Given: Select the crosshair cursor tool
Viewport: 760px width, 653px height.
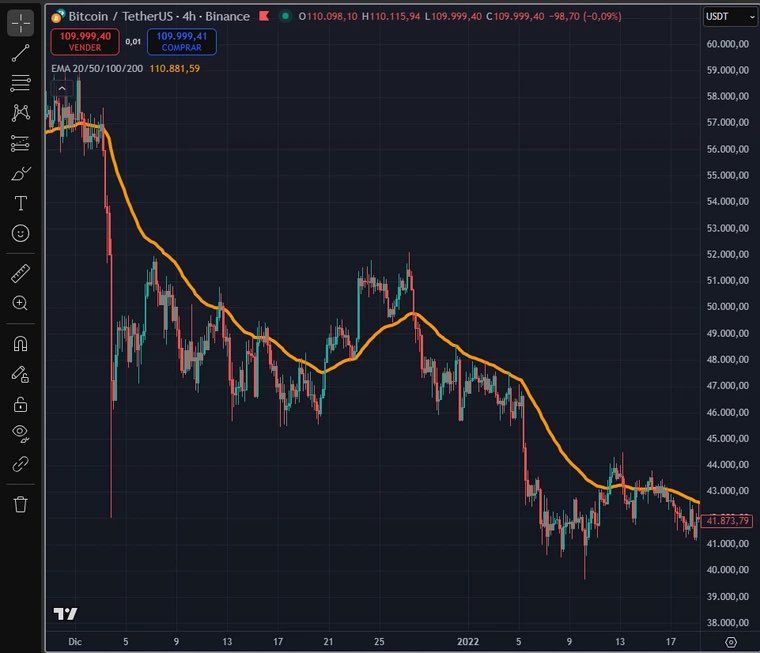Looking at the screenshot, I should click(x=20, y=23).
